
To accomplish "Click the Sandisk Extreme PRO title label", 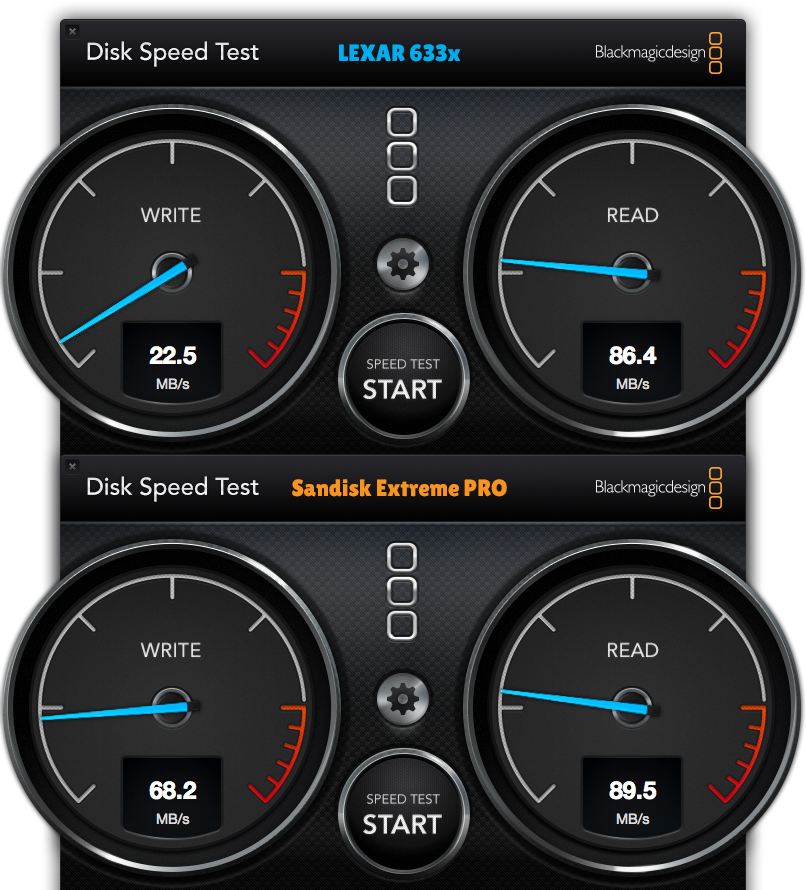I will pos(399,488).
